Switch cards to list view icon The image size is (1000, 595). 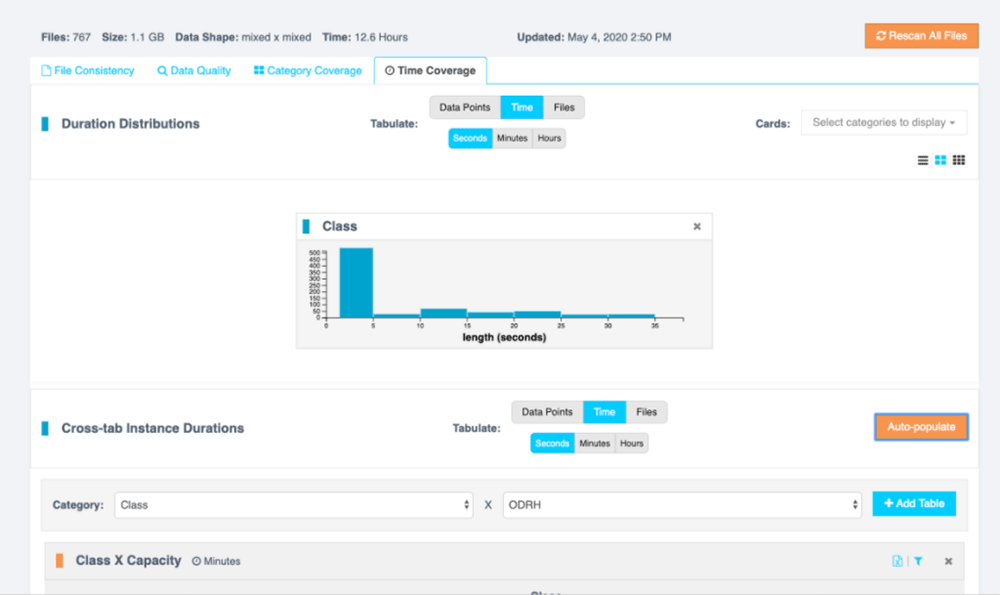923,160
